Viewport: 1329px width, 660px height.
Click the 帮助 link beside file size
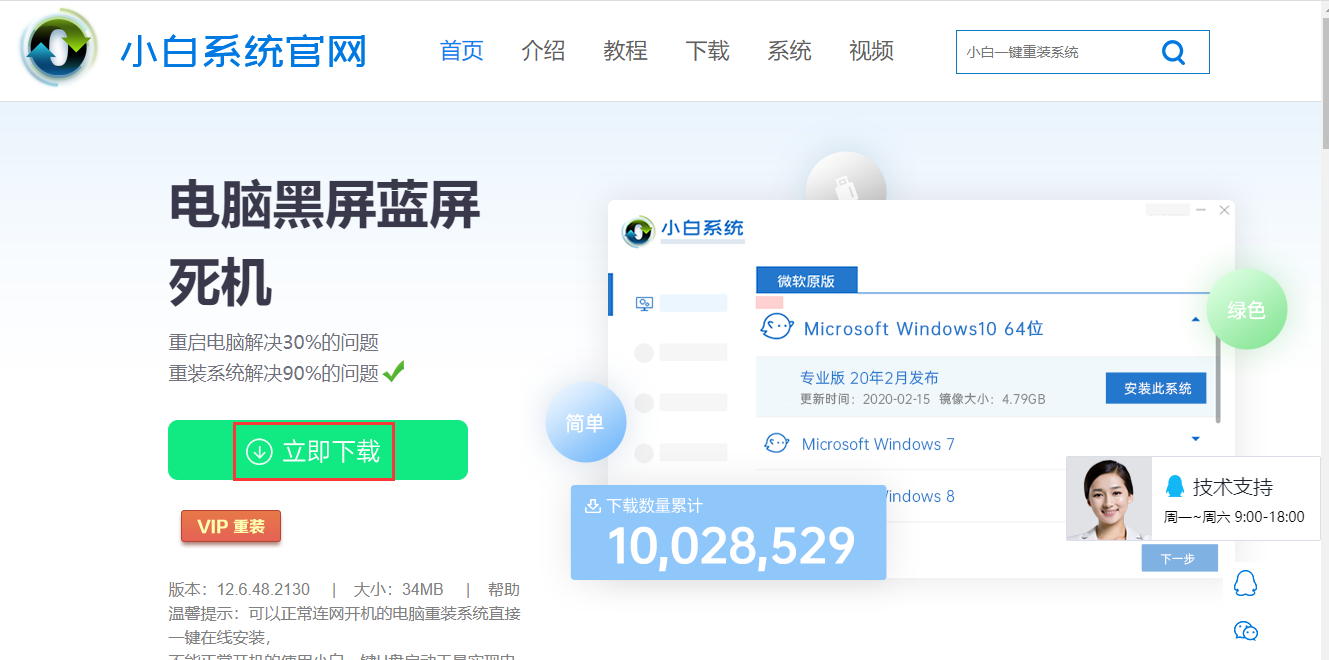coord(503,589)
